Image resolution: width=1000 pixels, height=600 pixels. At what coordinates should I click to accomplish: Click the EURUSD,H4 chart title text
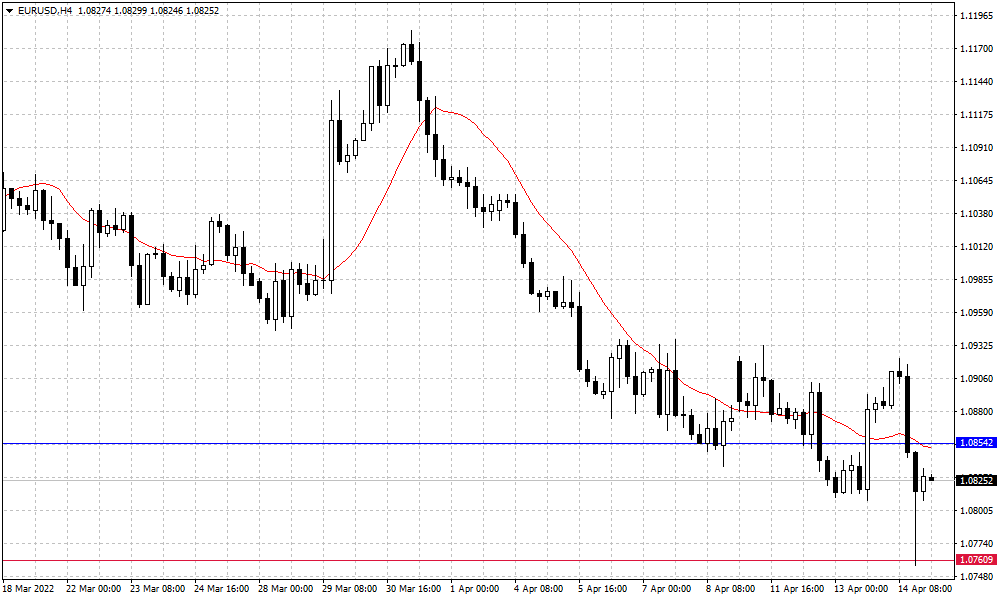tap(45, 11)
